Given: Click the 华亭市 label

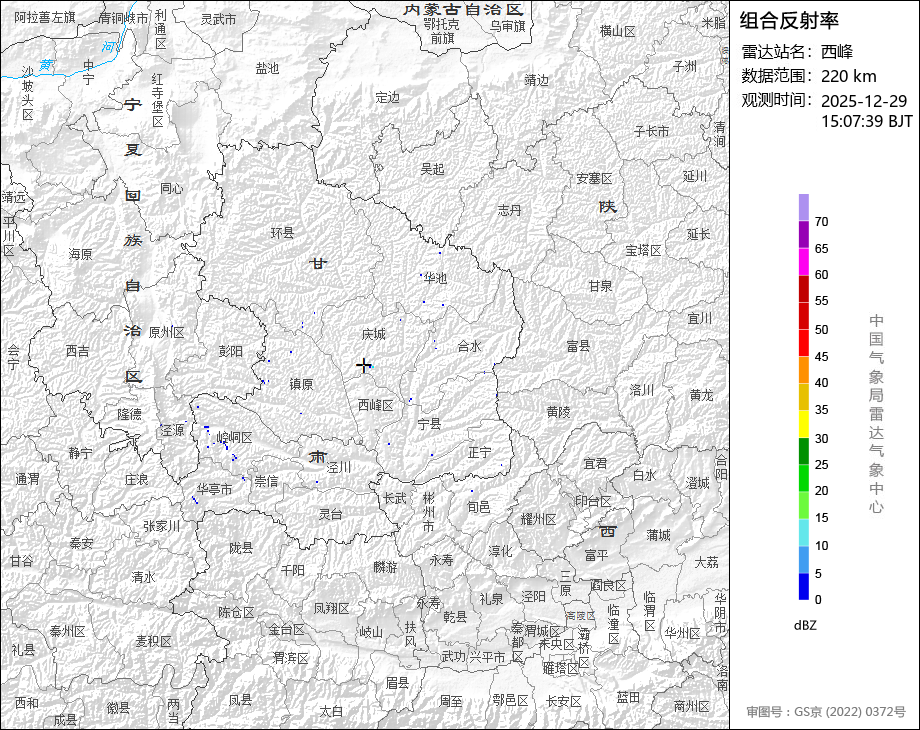Looking at the screenshot, I should [214, 489].
